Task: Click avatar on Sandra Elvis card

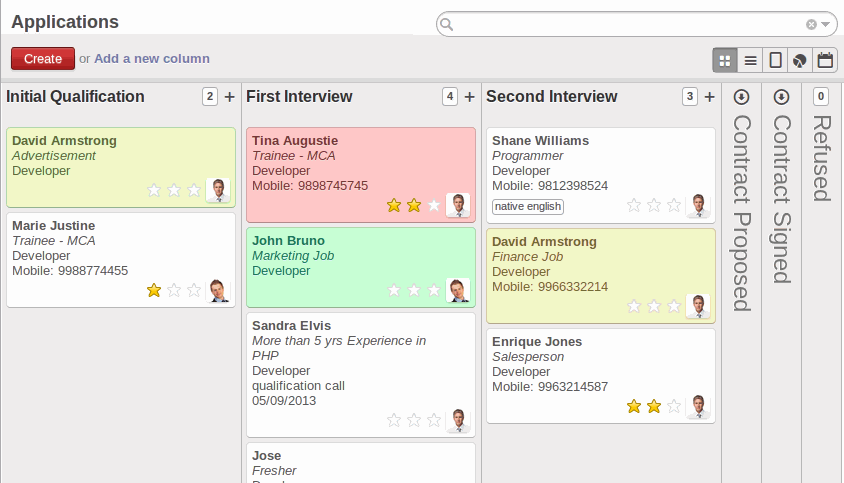Action: pos(458,421)
